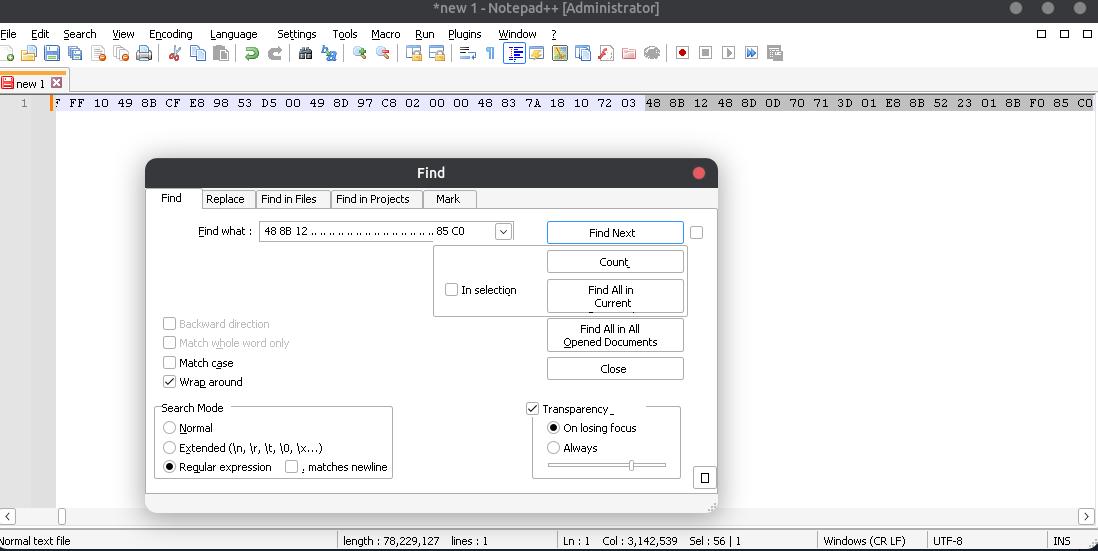Click the grey Redo arrow icon

(x=275, y=53)
